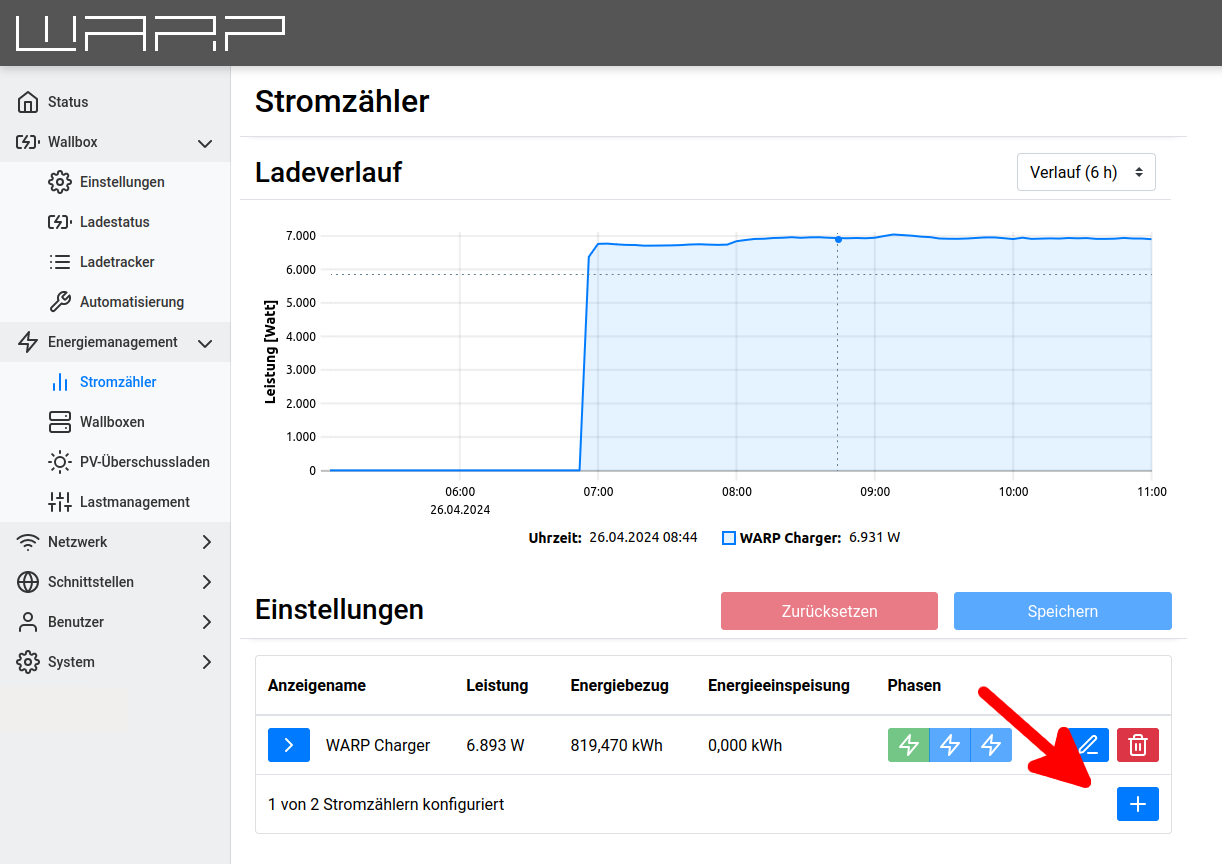Viewport: 1222px width, 864px height.
Task: Add a new Stromzähler with plus button
Action: (1137, 804)
